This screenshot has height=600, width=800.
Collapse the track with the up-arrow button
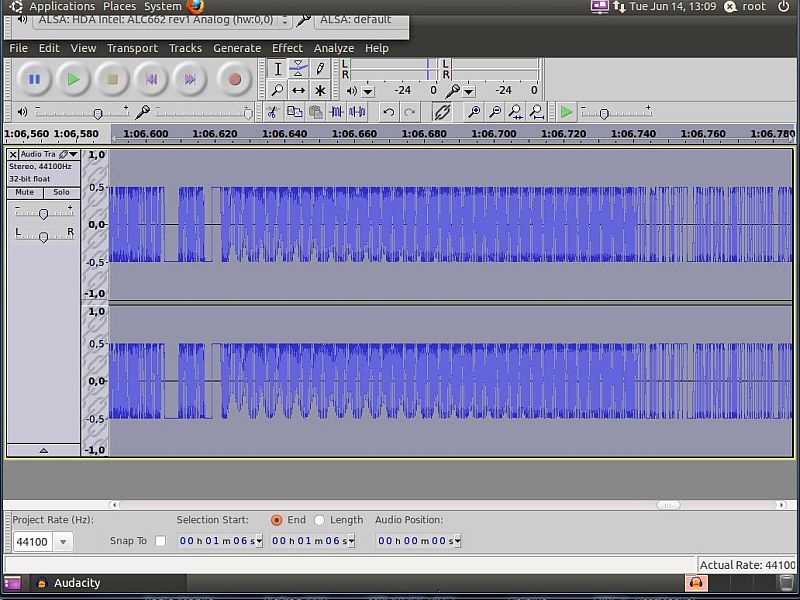point(43,450)
